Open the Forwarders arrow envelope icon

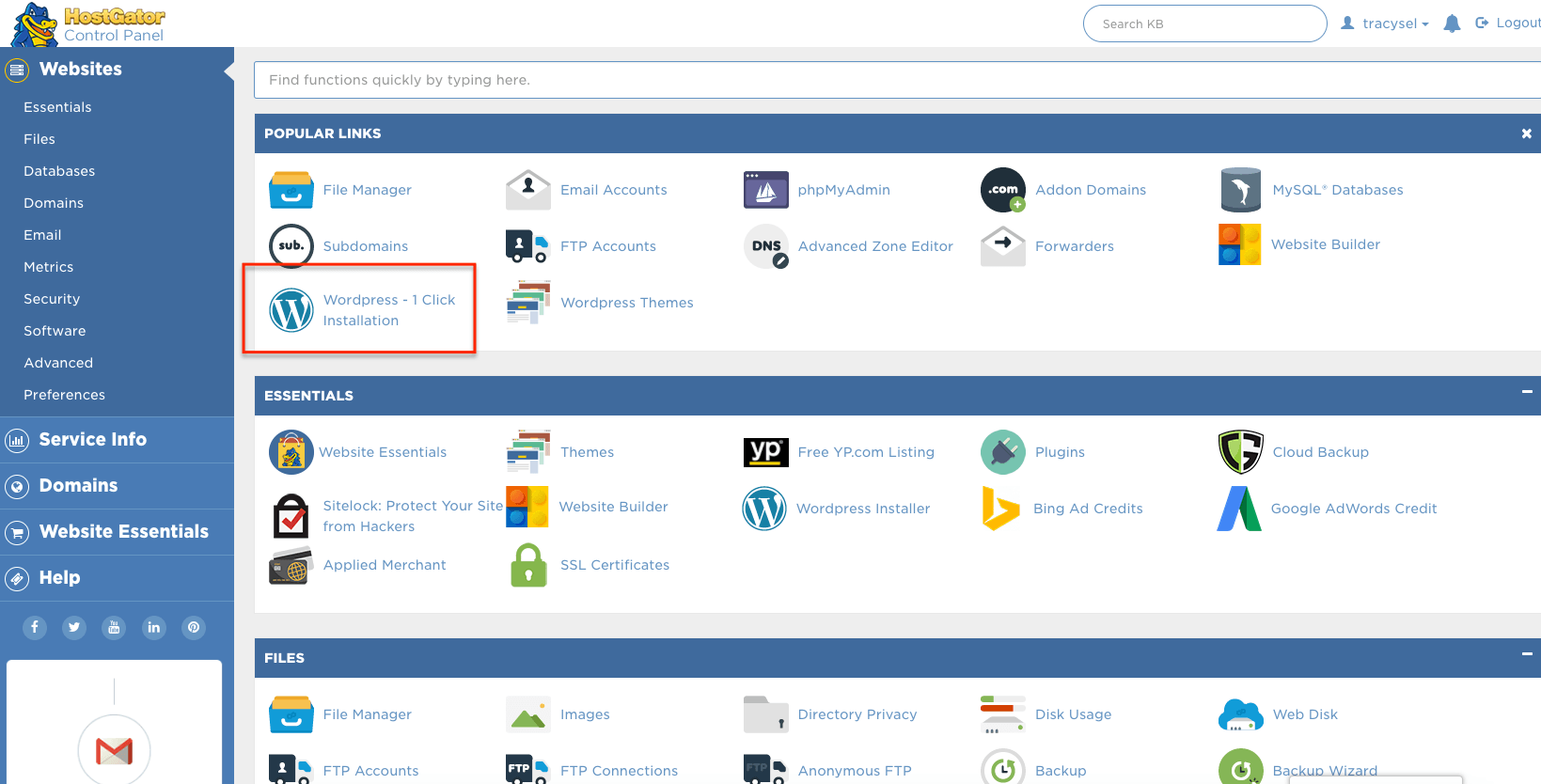(x=1003, y=246)
